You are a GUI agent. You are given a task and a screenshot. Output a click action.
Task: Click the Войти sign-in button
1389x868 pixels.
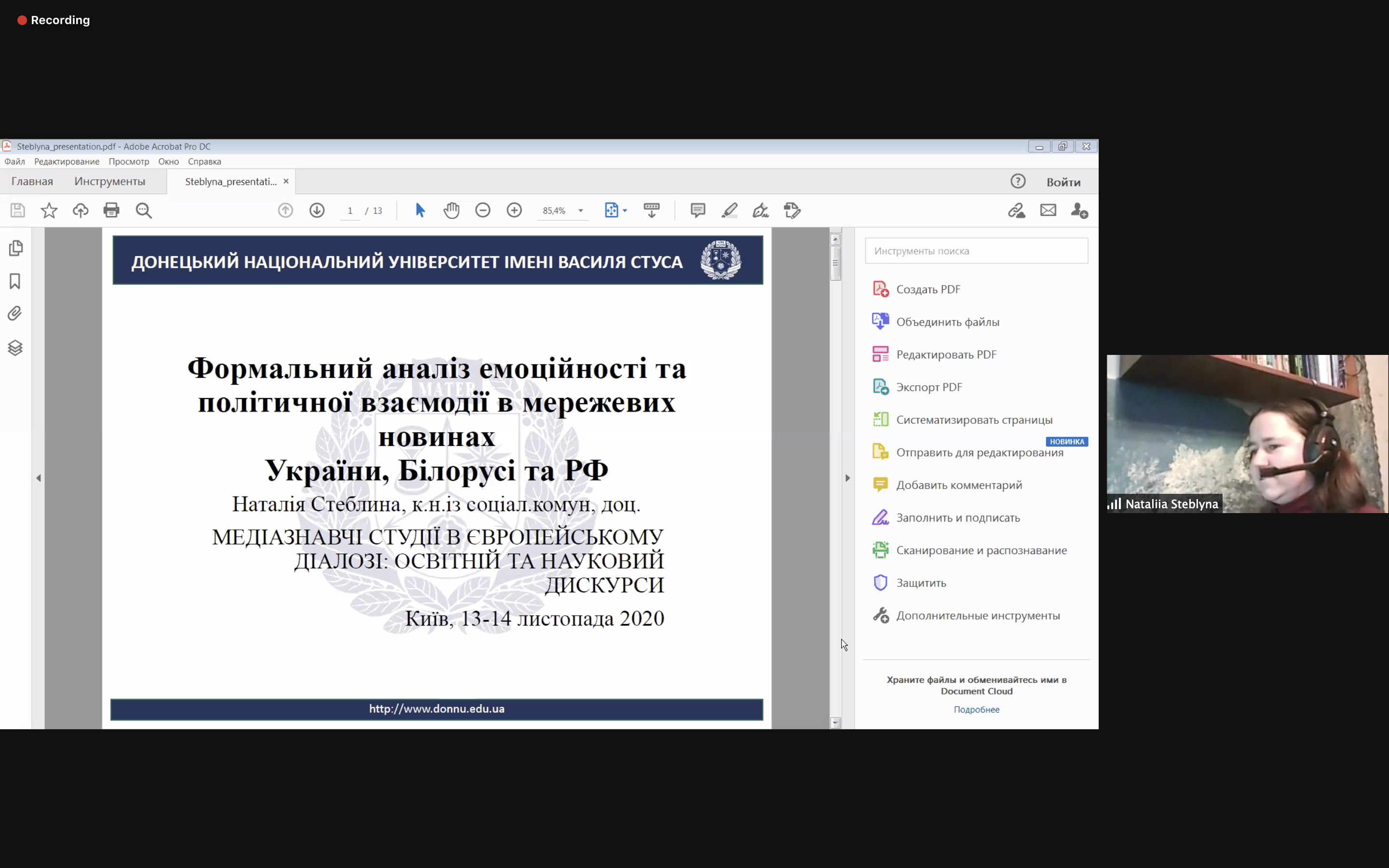1063,182
